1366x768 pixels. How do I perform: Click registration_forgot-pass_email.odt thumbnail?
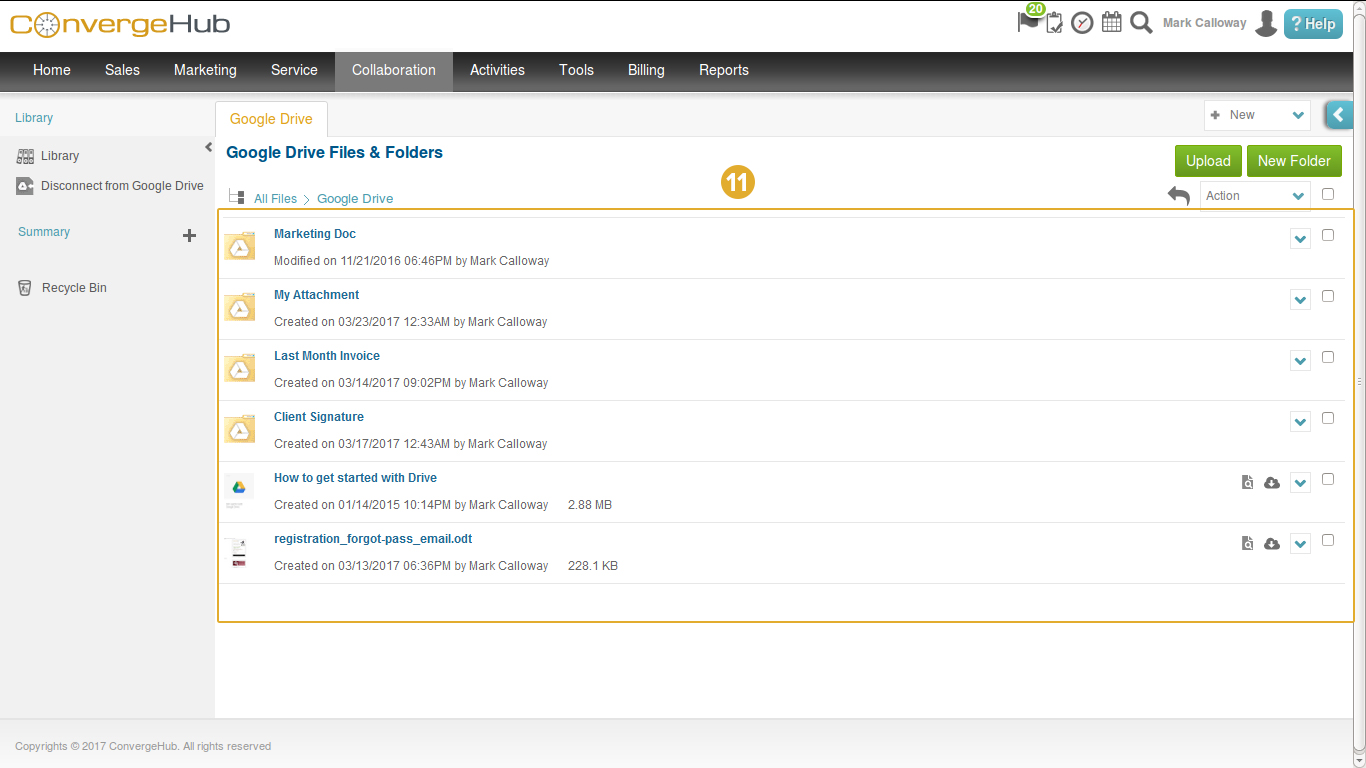coord(239,552)
